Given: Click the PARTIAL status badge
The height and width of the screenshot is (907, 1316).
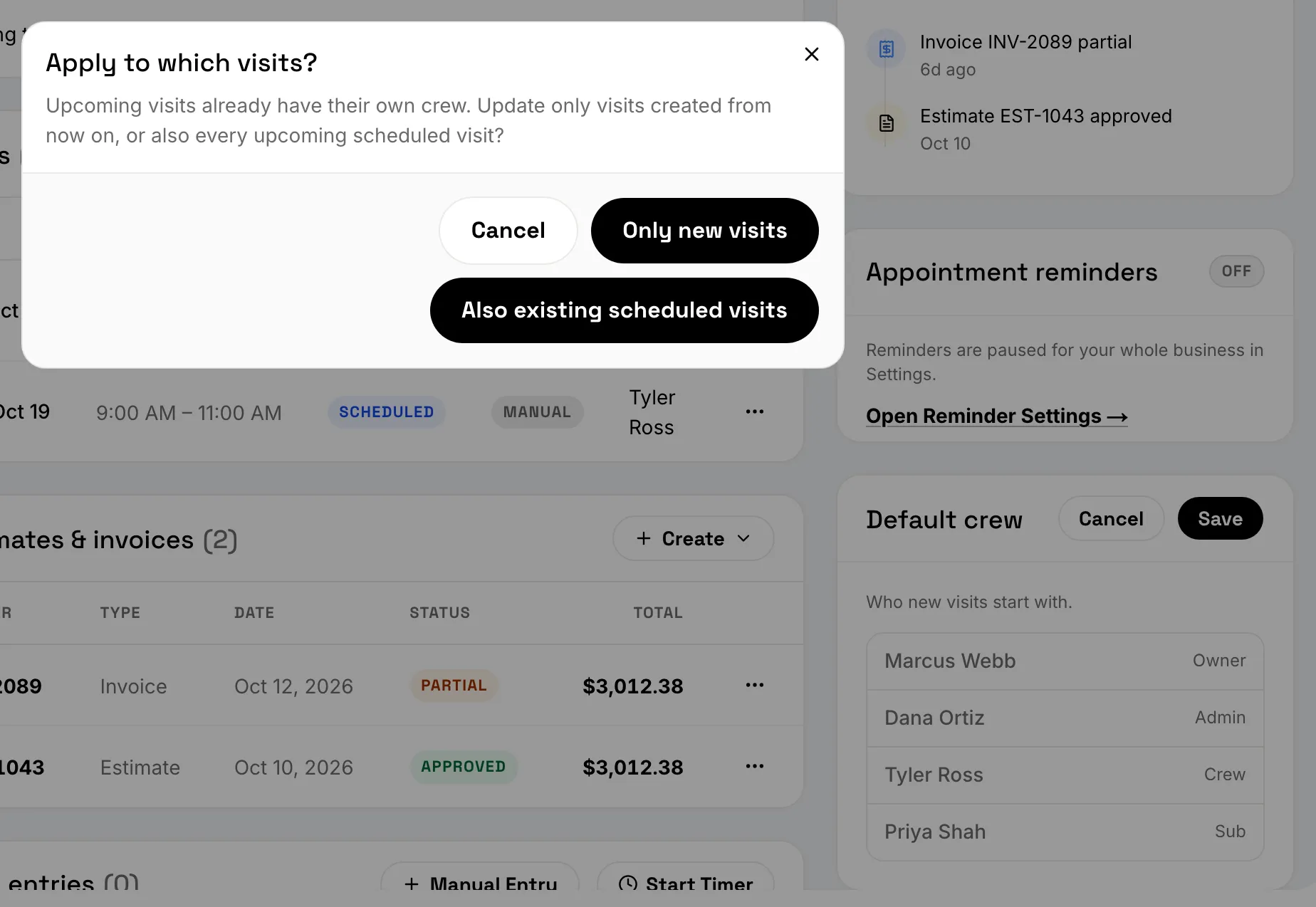Looking at the screenshot, I should pyautogui.click(x=454, y=686).
